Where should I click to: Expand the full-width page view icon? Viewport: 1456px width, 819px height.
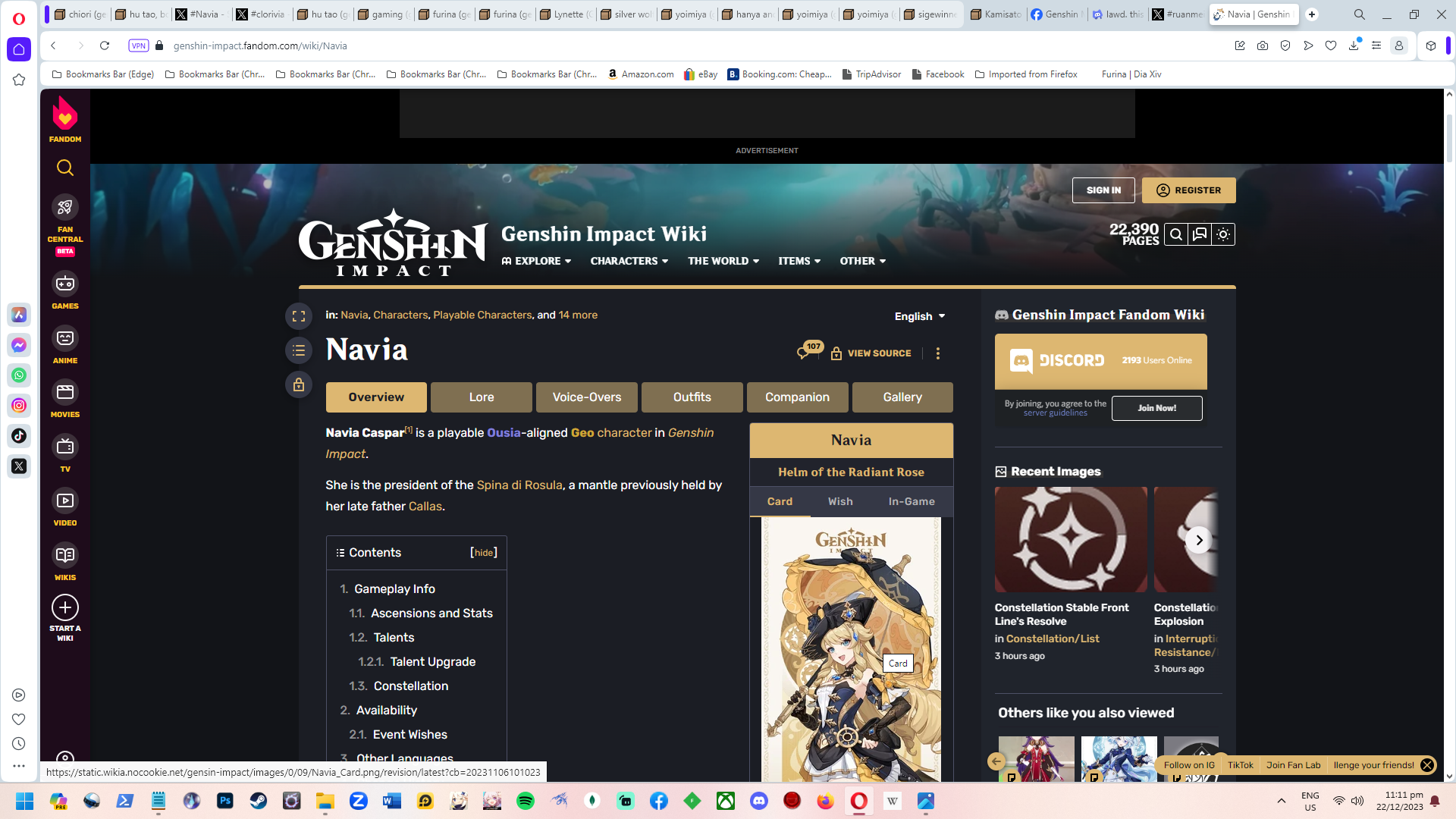(299, 316)
